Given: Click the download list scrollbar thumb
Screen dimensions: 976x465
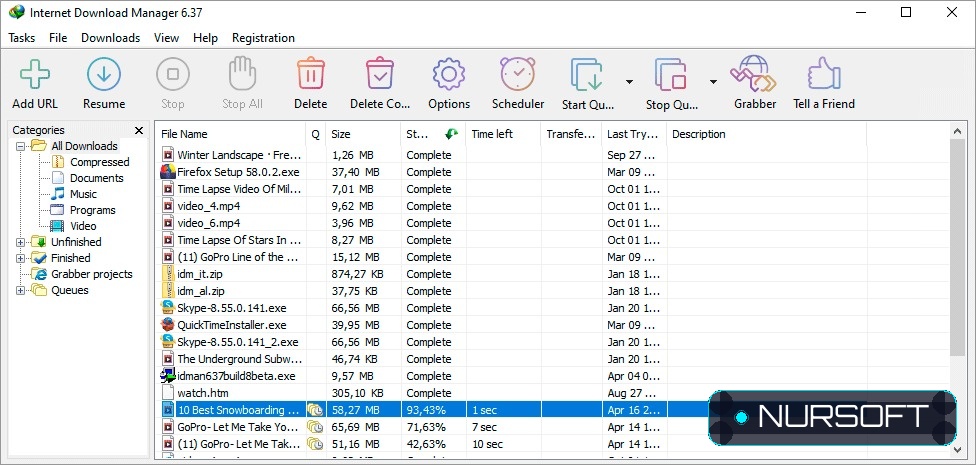Looking at the screenshot, I should coord(959,248).
